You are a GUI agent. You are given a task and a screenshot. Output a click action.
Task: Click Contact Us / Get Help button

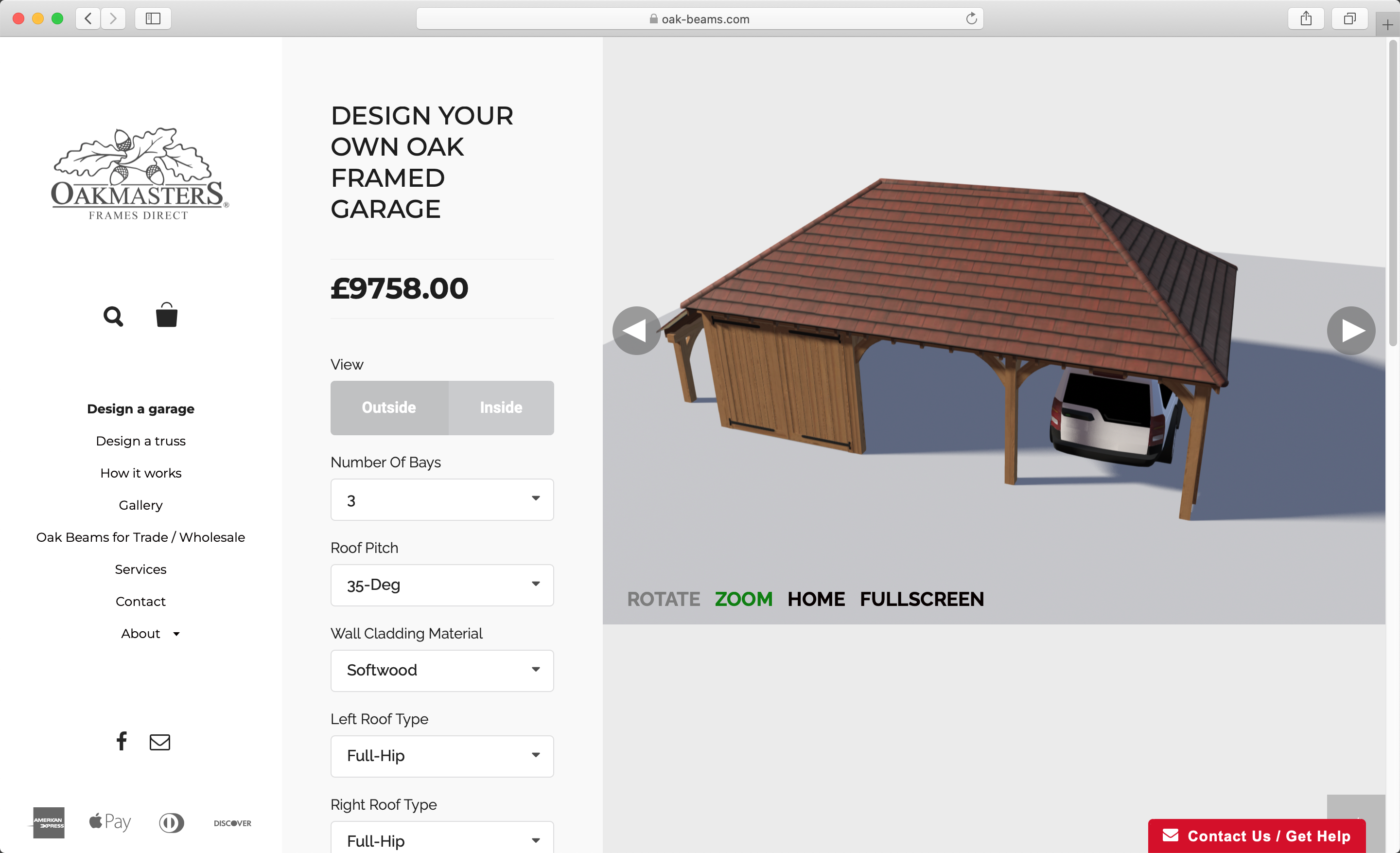1256,835
